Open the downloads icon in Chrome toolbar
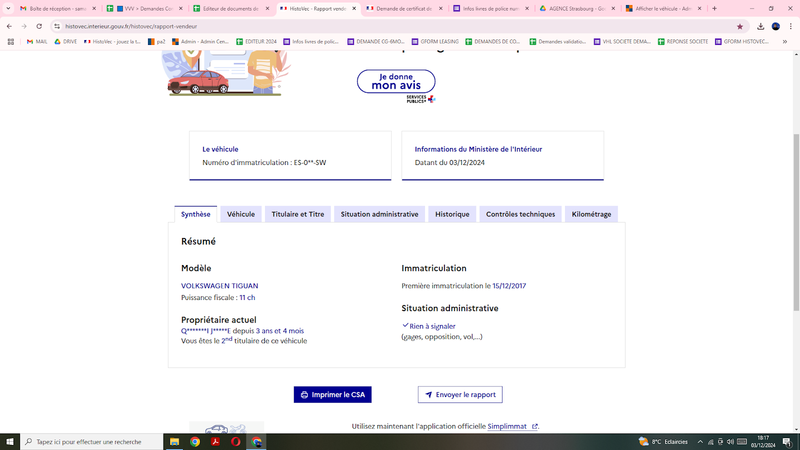This screenshot has height=450, width=800. pyautogui.click(x=760, y=27)
